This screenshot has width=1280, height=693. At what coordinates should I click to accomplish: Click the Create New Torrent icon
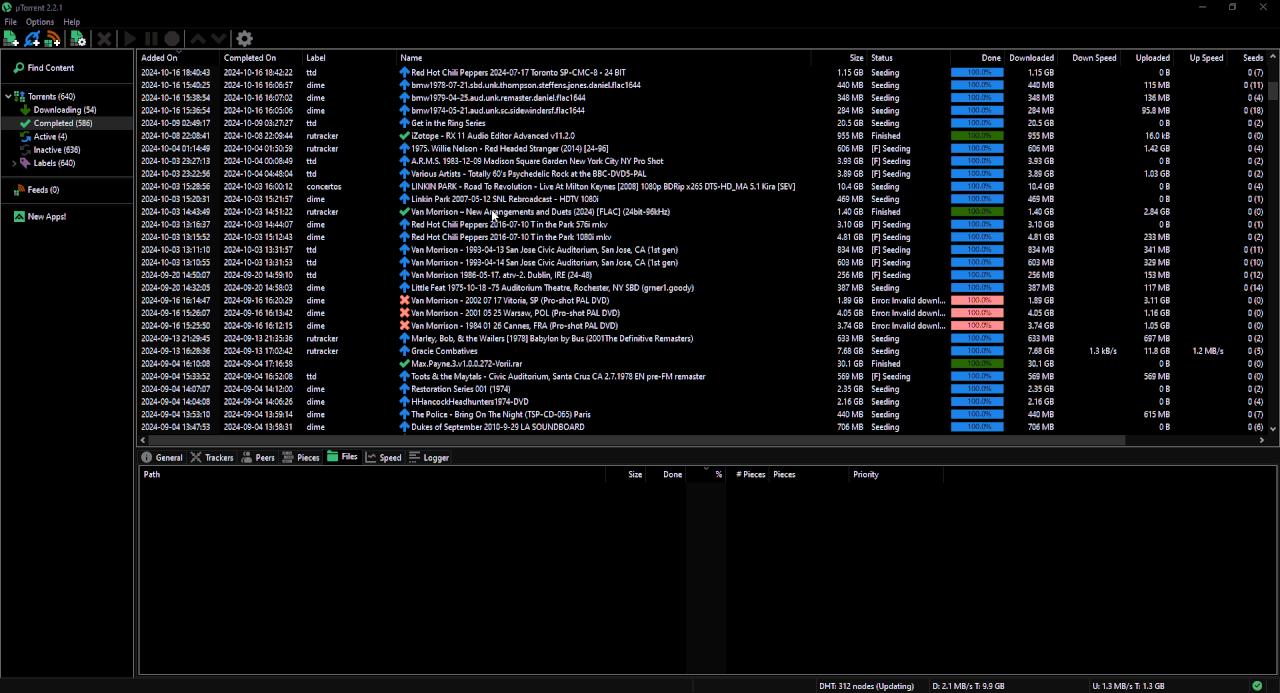(x=78, y=39)
